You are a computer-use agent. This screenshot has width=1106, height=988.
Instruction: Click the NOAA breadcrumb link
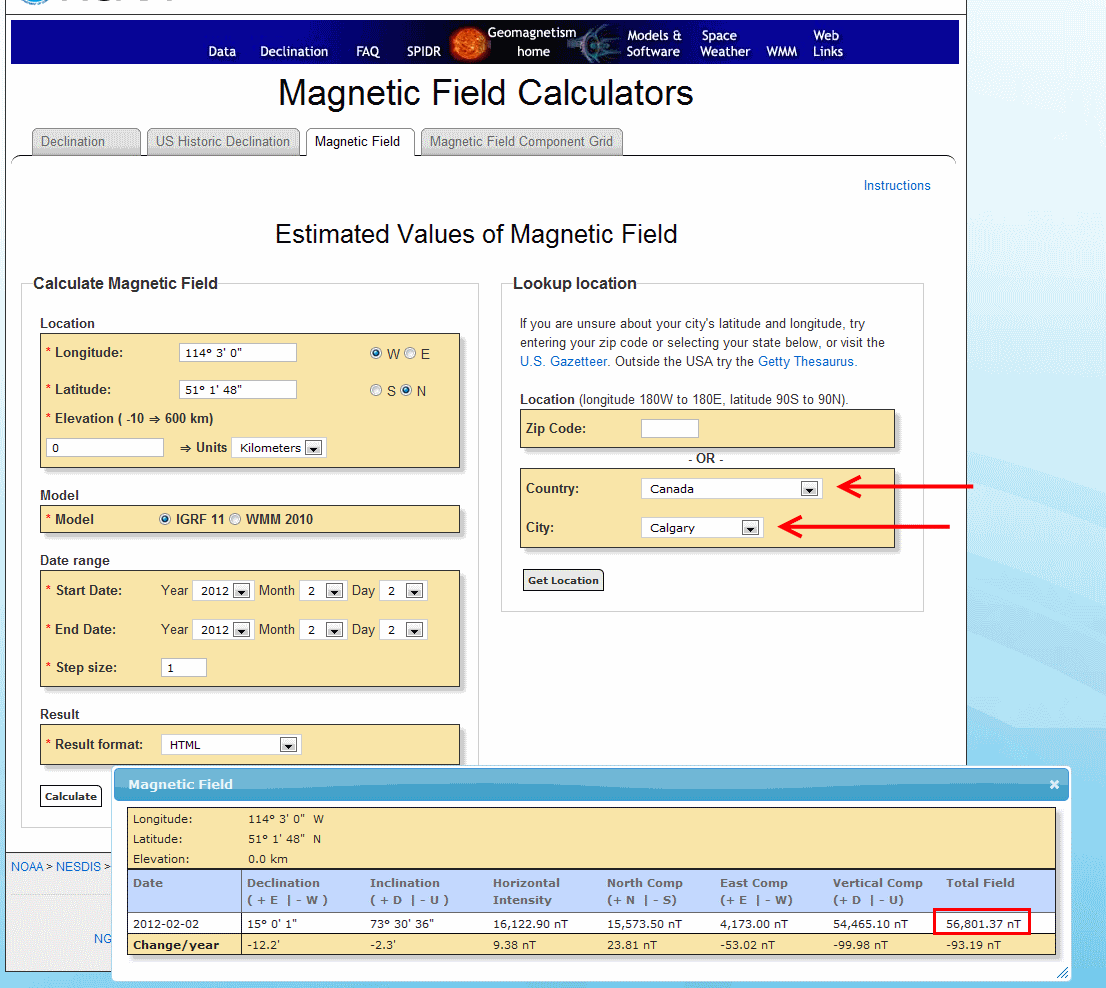tap(27, 867)
